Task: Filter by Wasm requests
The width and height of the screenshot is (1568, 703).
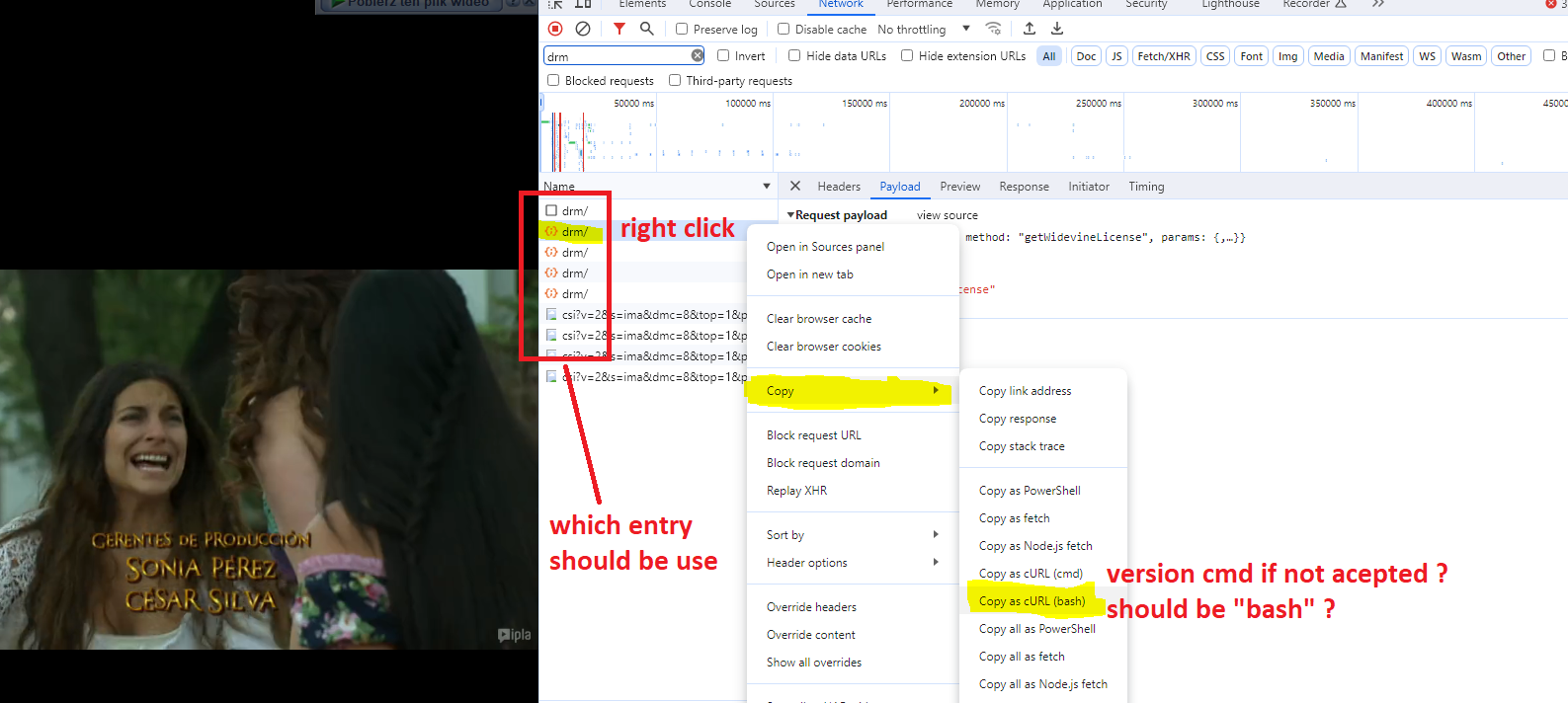Action: click(1466, 56)
